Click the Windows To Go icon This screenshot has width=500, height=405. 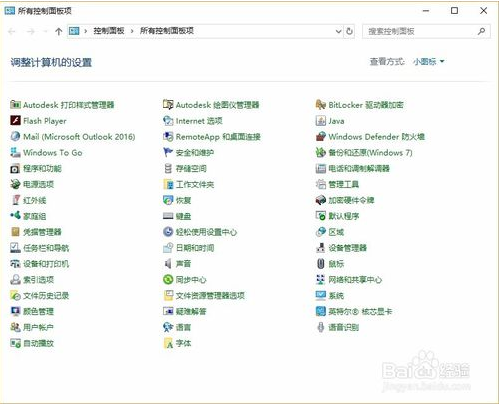point(15,152)
